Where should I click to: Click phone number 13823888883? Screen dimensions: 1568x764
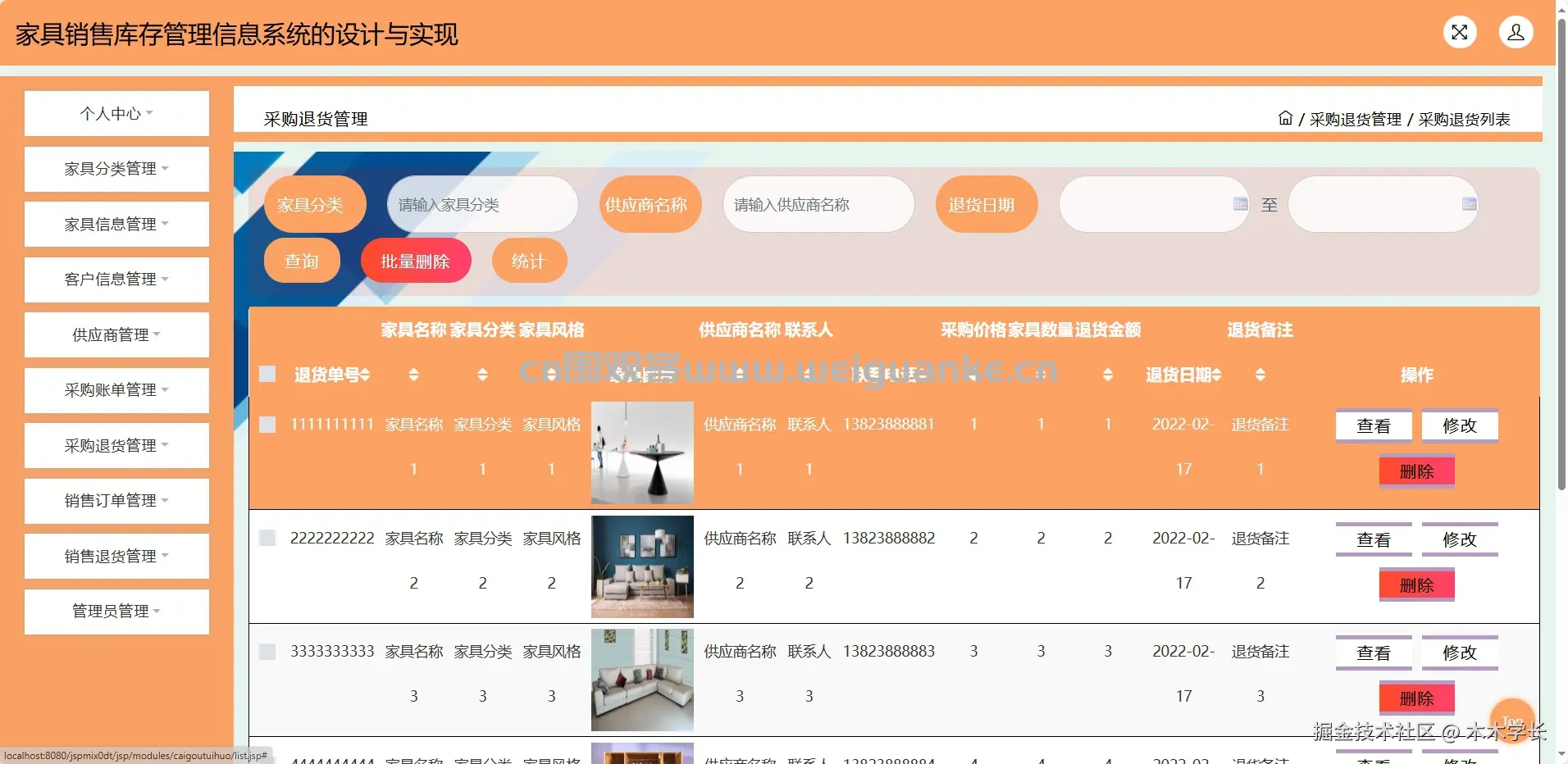pyautogui.click(x=889, y=651)
